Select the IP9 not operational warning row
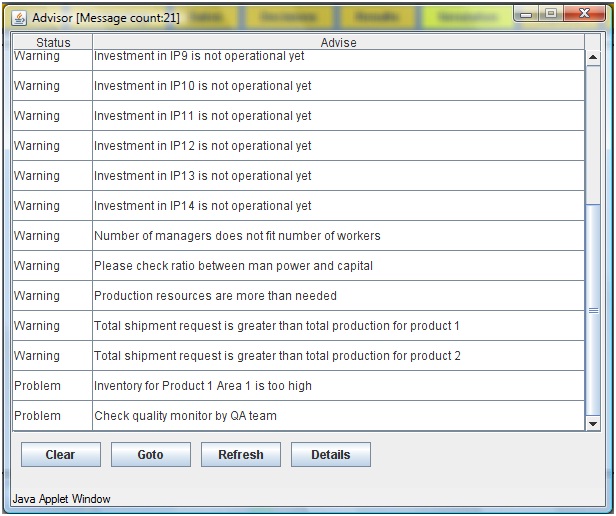This screenshot has height=516, width=616. point(200,57)
